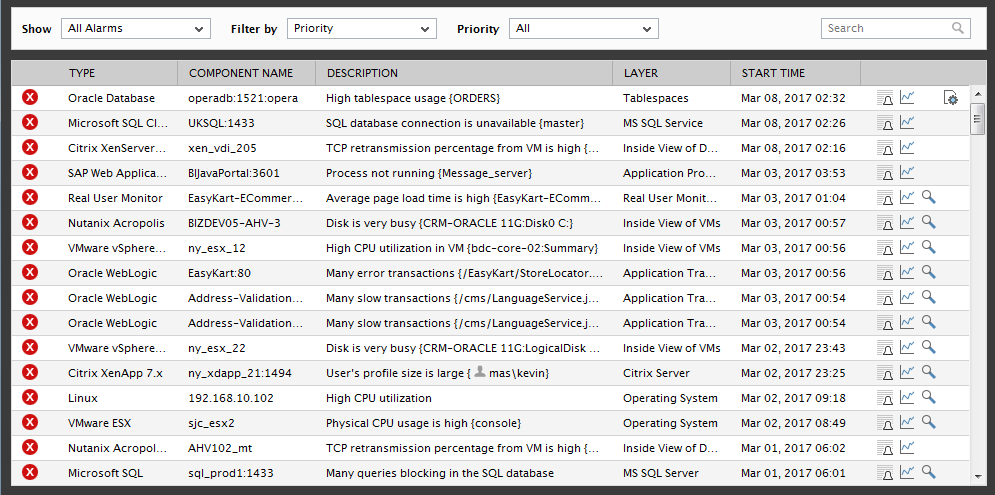Open diagnosis magnifier for ny_esx_12 row
This screenshot has width=995, height=495.
click(x=929, y=248)
